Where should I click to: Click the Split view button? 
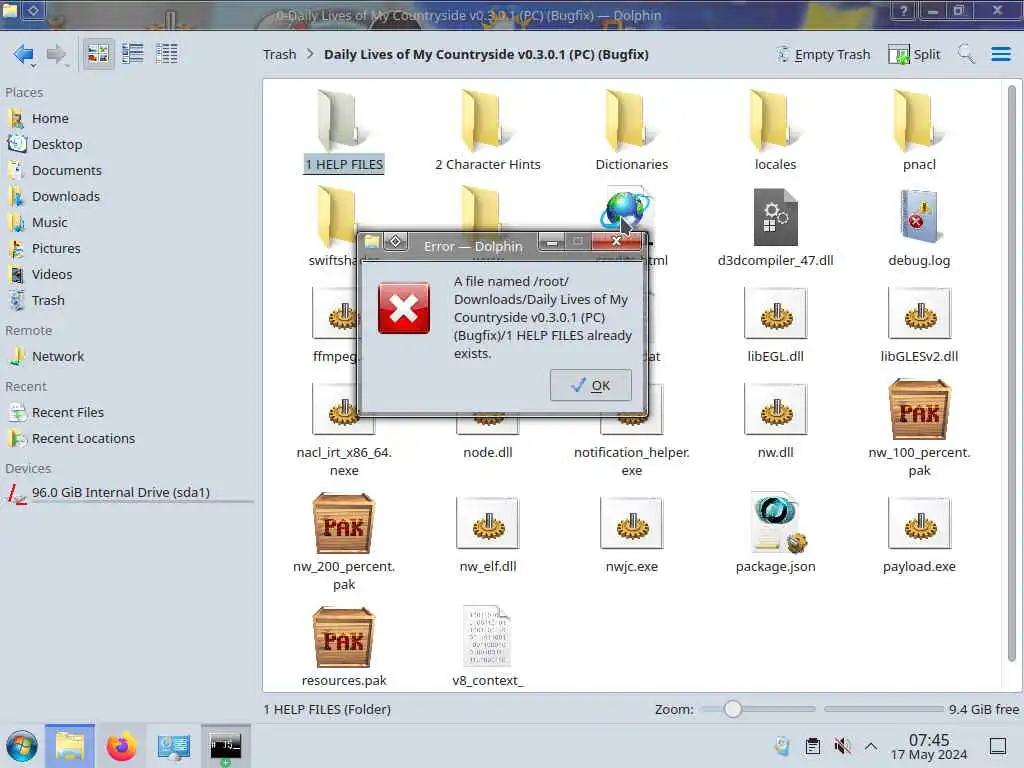pyautogui.click(x=914, y=55)
